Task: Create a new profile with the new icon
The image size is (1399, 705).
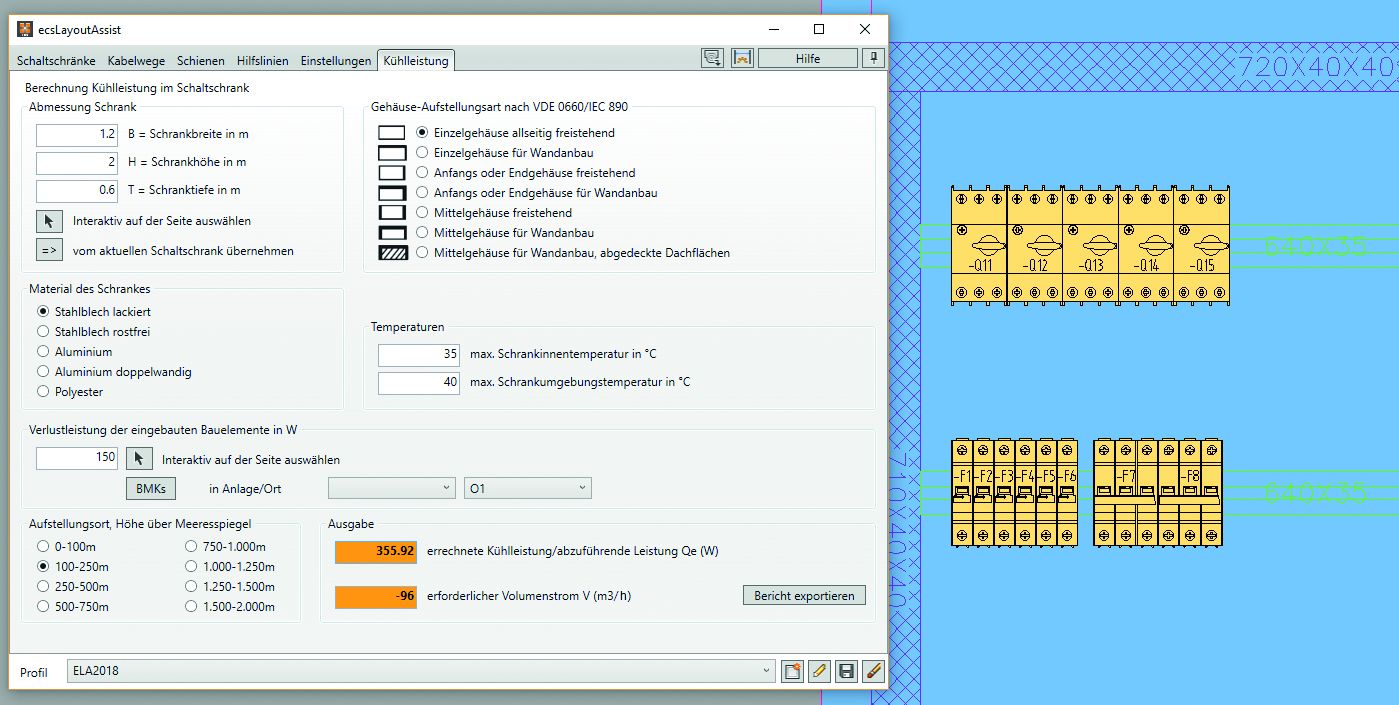Action: pos(792,671)
